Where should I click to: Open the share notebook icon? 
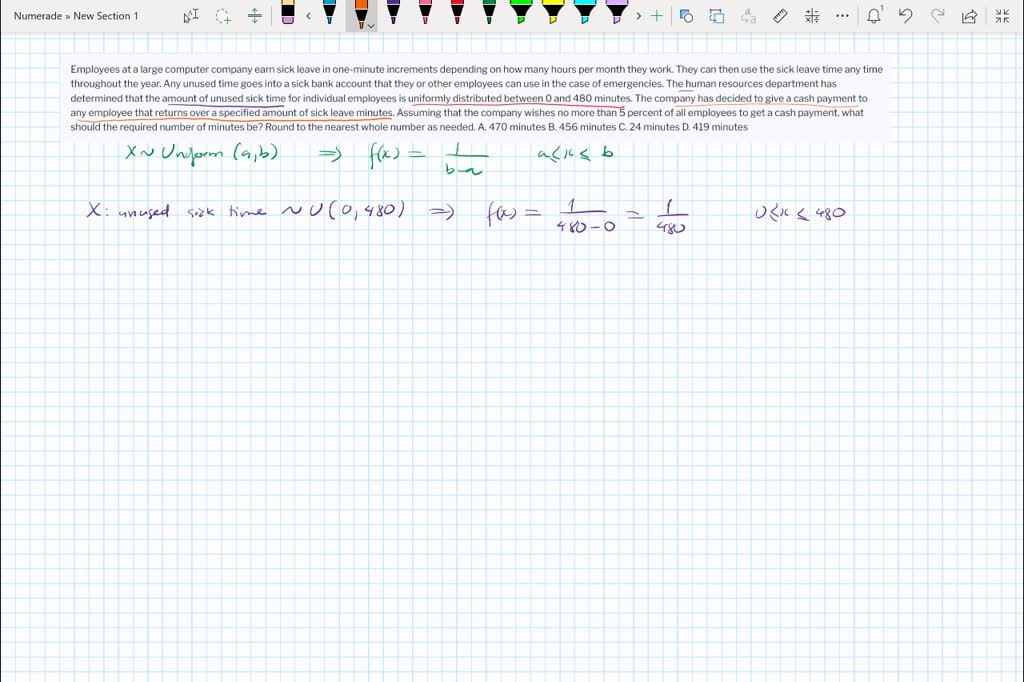click(969, 16)
